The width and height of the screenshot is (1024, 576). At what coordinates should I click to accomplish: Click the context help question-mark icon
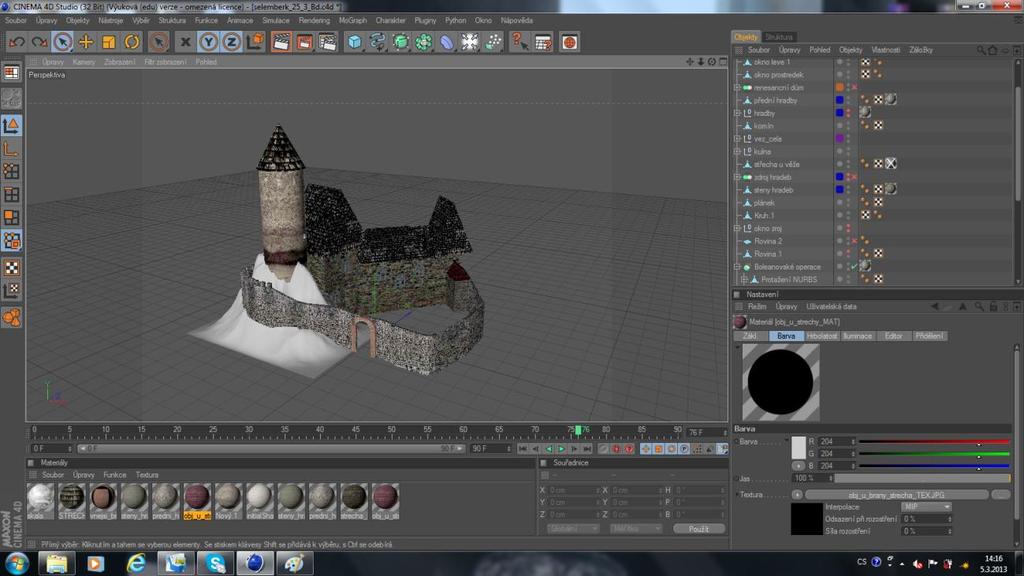(x=519, y=42)
